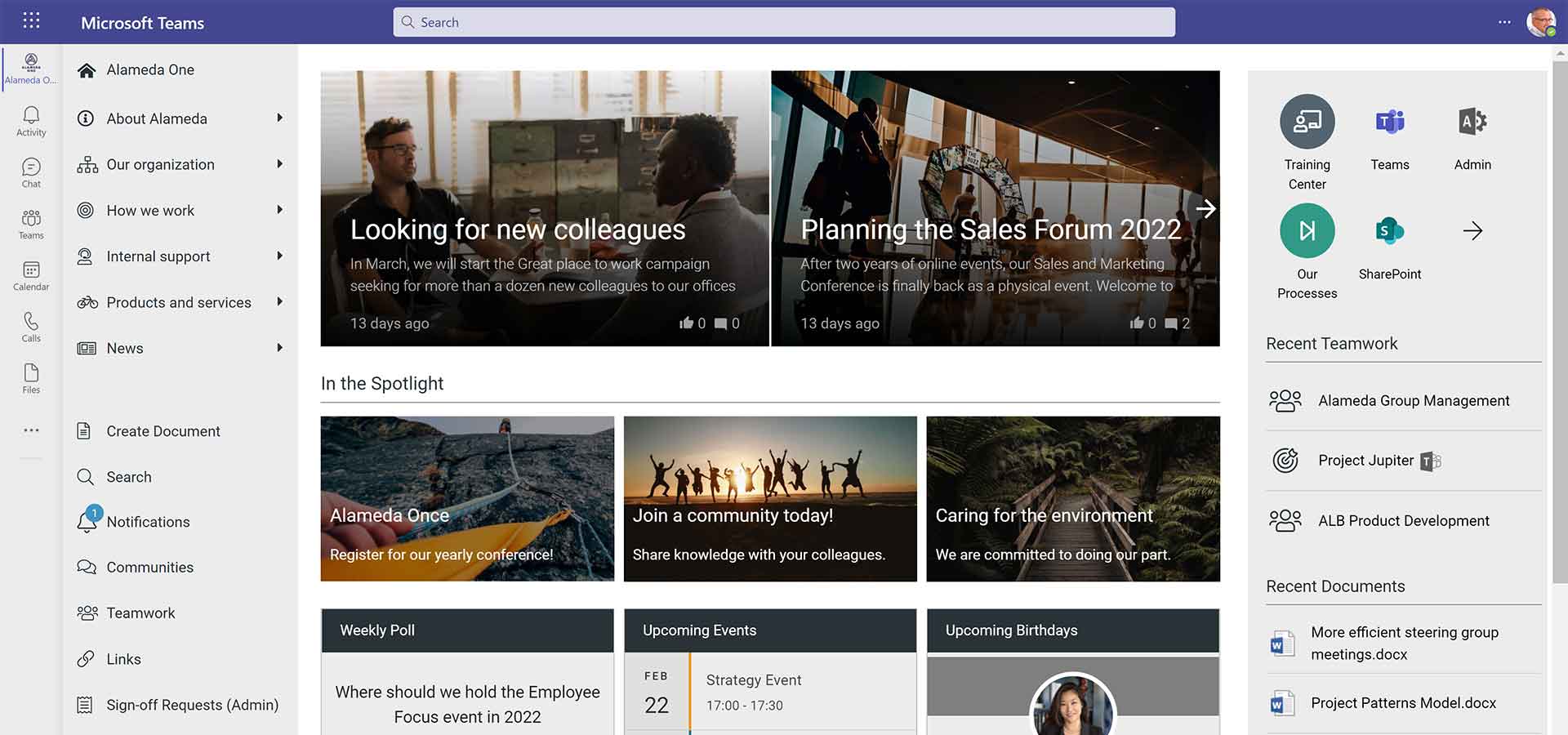Open Sign-off Requests (Admin)
The height and width of the screenshot is (735, 1568).
[x=192, y=705]
